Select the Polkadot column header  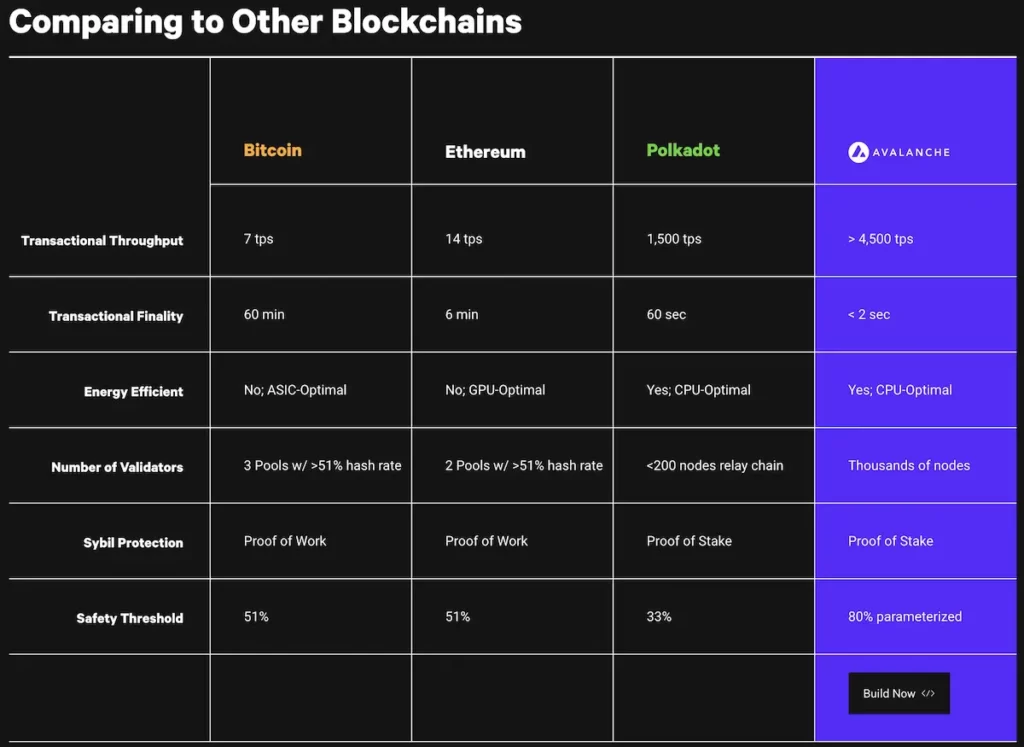pyautogui.click(x=683, y=150)
